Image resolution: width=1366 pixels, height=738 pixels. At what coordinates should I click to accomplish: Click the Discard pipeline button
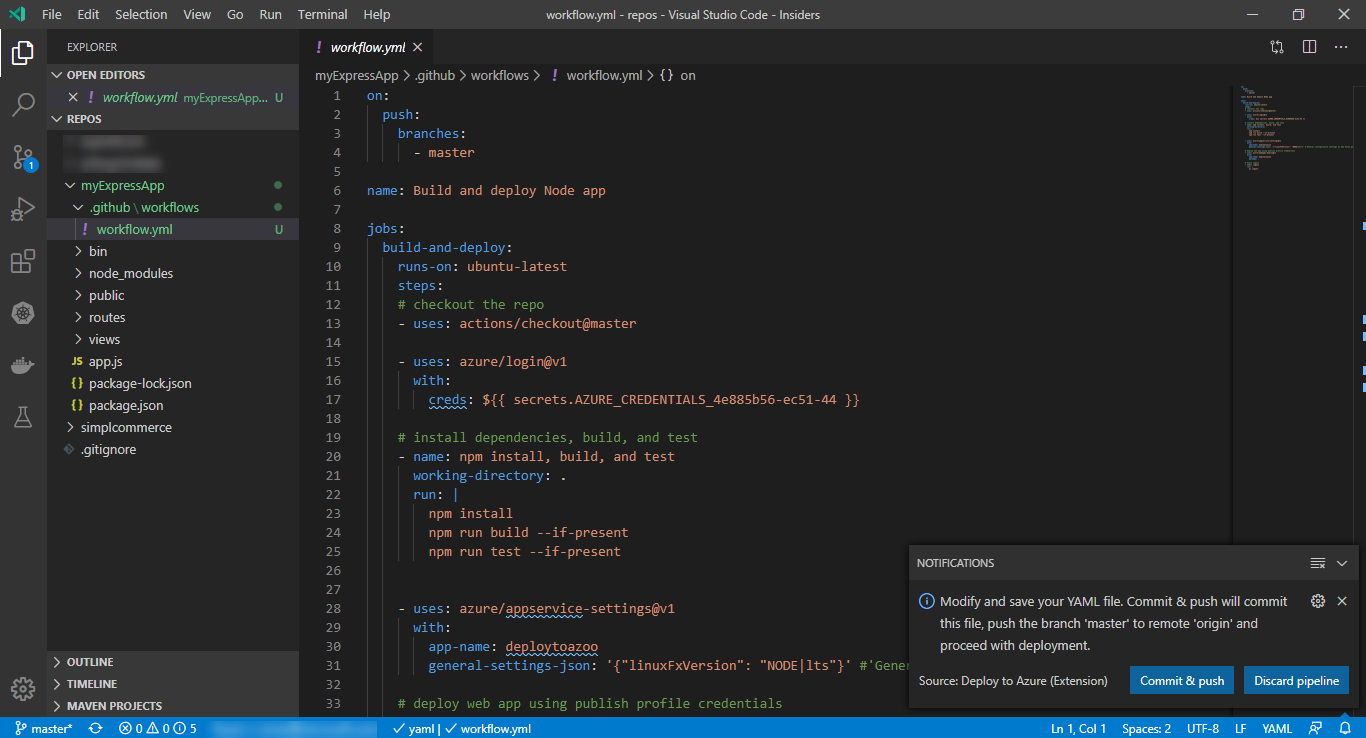[1296, 681]
